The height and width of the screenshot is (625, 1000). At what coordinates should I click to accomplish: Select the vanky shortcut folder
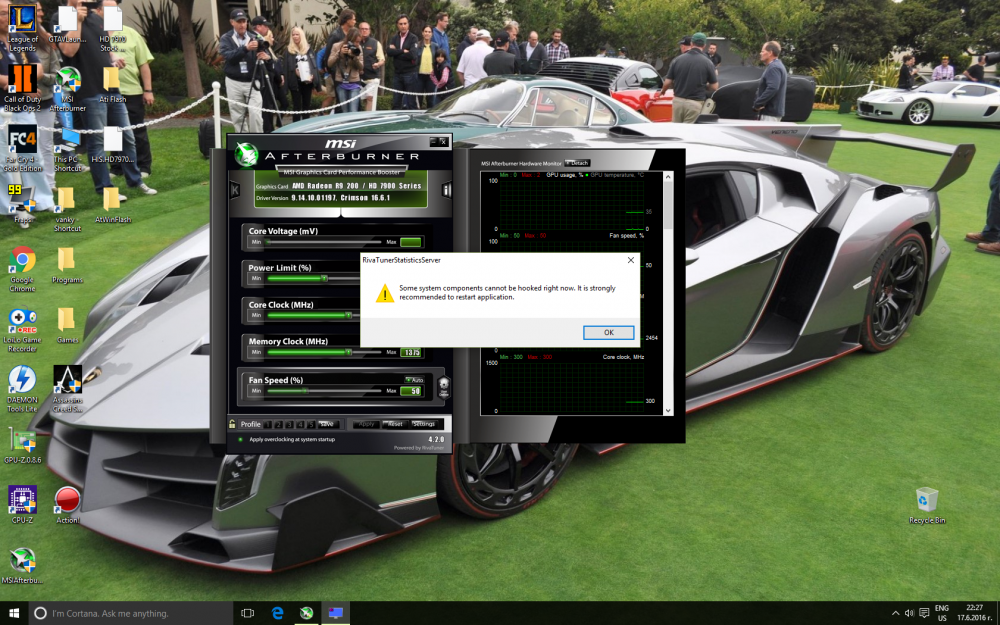pos(67,209)
